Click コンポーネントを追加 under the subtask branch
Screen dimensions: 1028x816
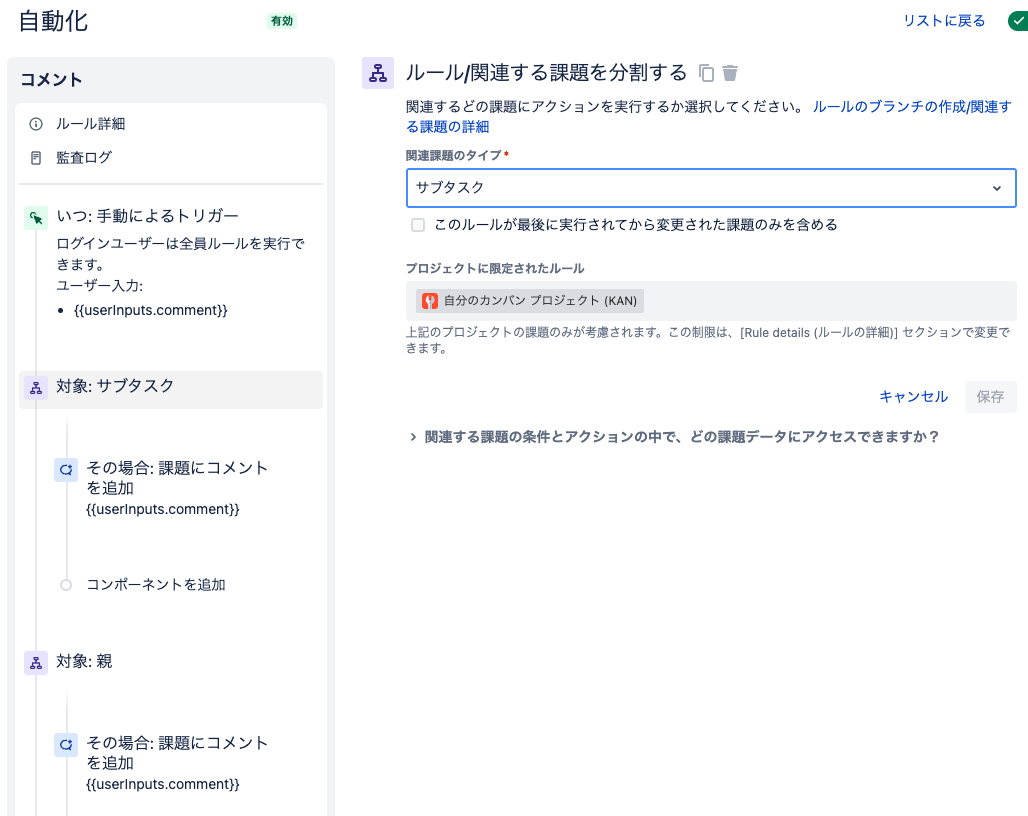(156, 585)
